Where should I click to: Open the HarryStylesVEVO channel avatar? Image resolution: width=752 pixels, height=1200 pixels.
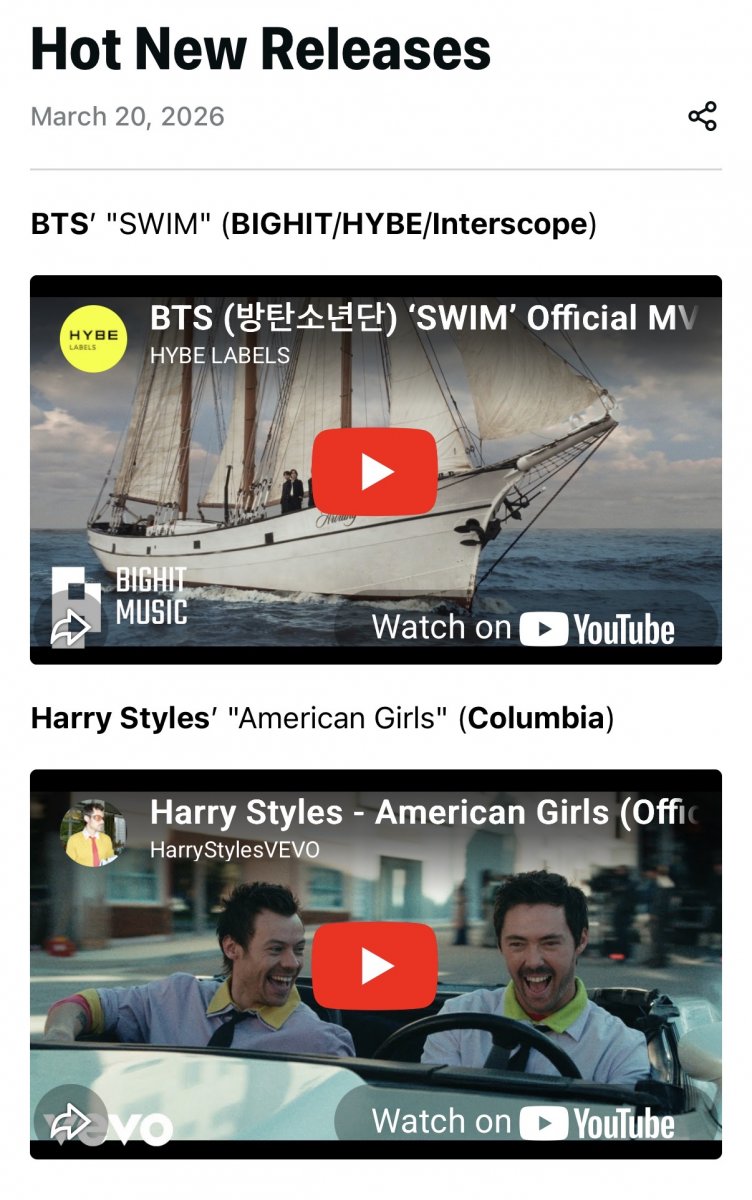(93, 832)
